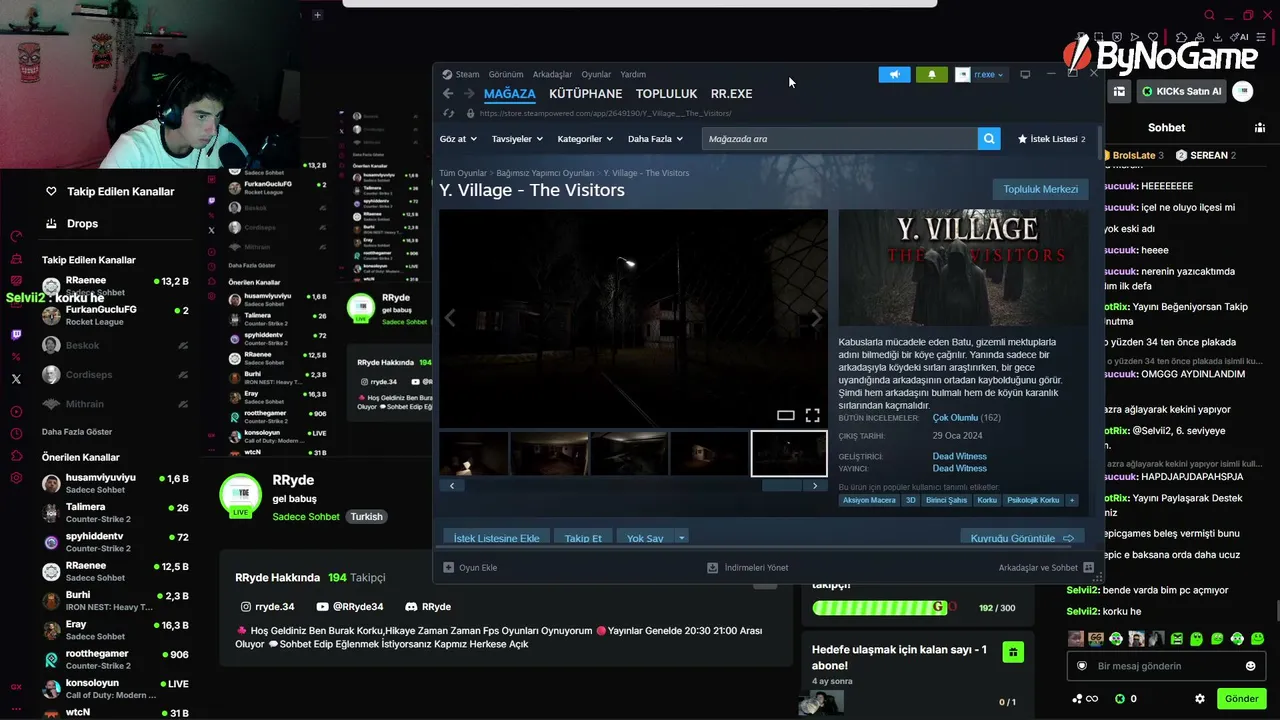
Task: Open Dead Witness developer link
Action: [x=959, y=456]
